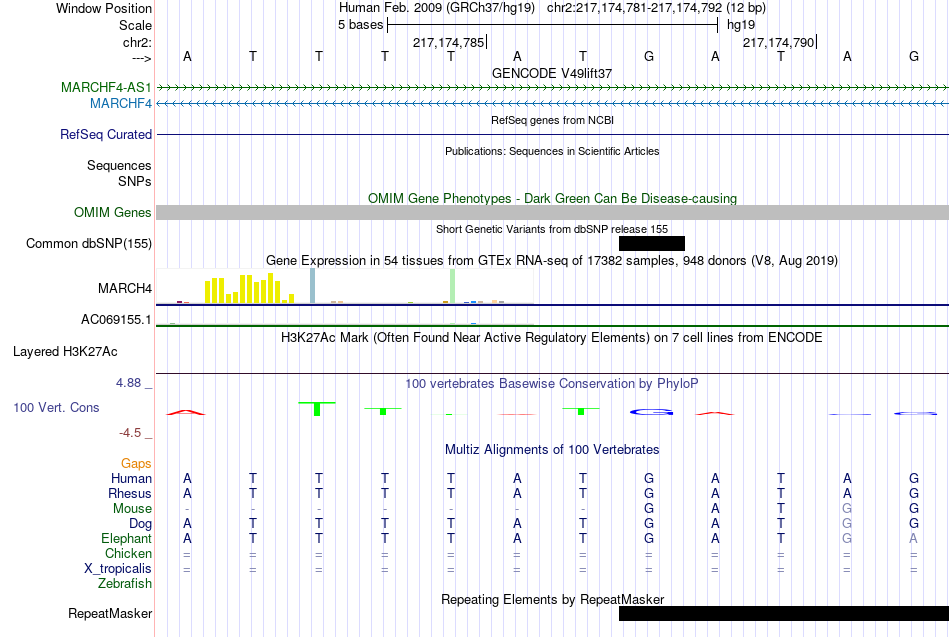This screenshot has width=950, height=637.
Task: Click the 217,174,790 position marker
Action: 779,42
